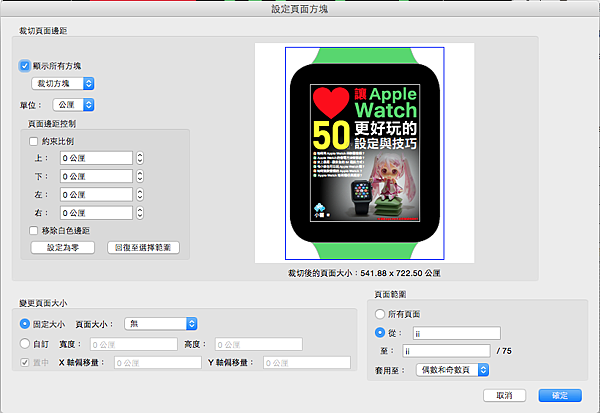Click the 回復至選擇範圍 button
Viewport: 600px width, 413px height.
pos(143,248)
